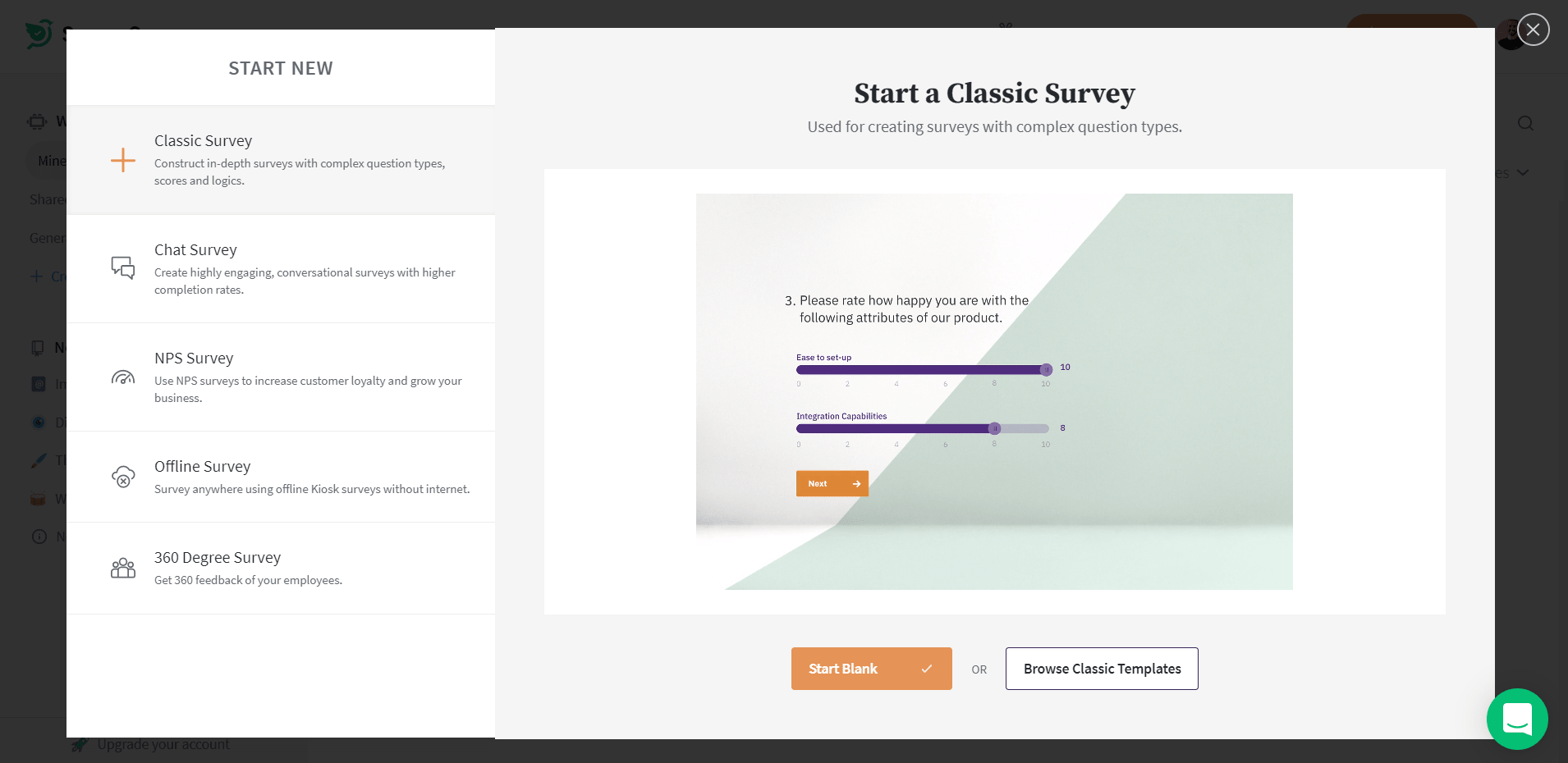Click the Chat Survey speech bubbles icon
The width and height of the screenshot is (1568, 763).
pos(123,268)
